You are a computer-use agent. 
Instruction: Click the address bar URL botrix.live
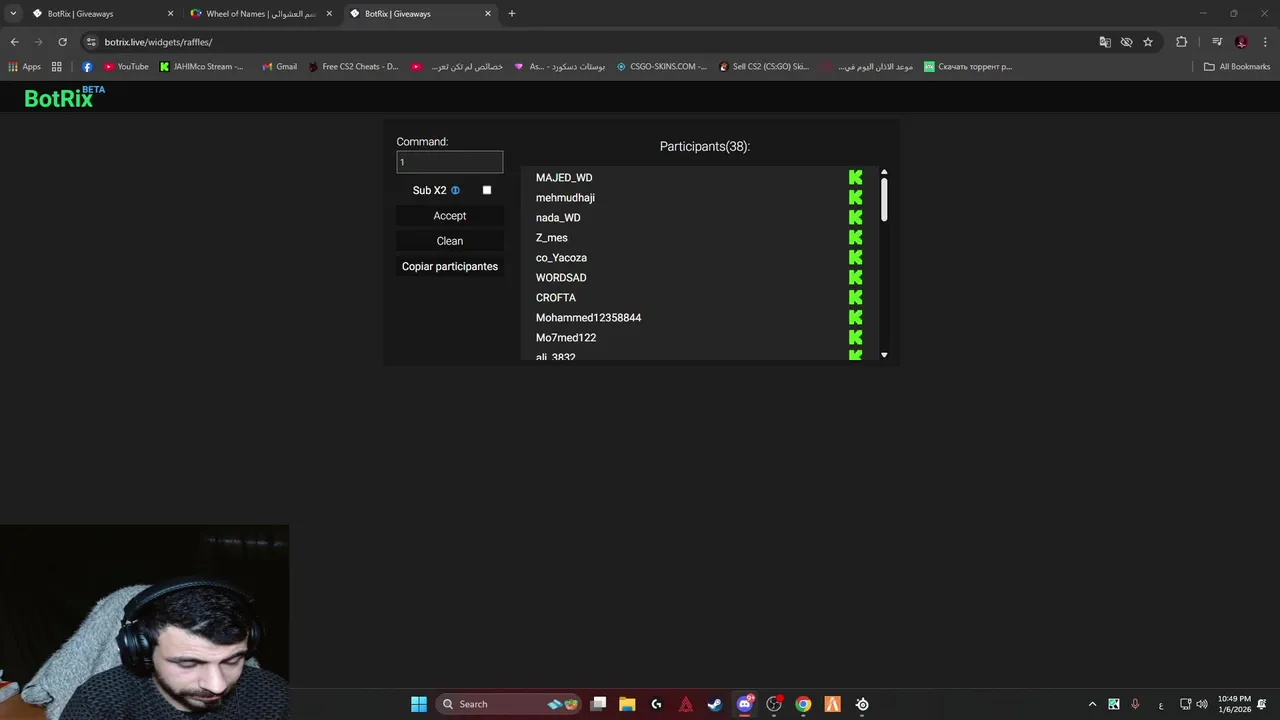158,42
